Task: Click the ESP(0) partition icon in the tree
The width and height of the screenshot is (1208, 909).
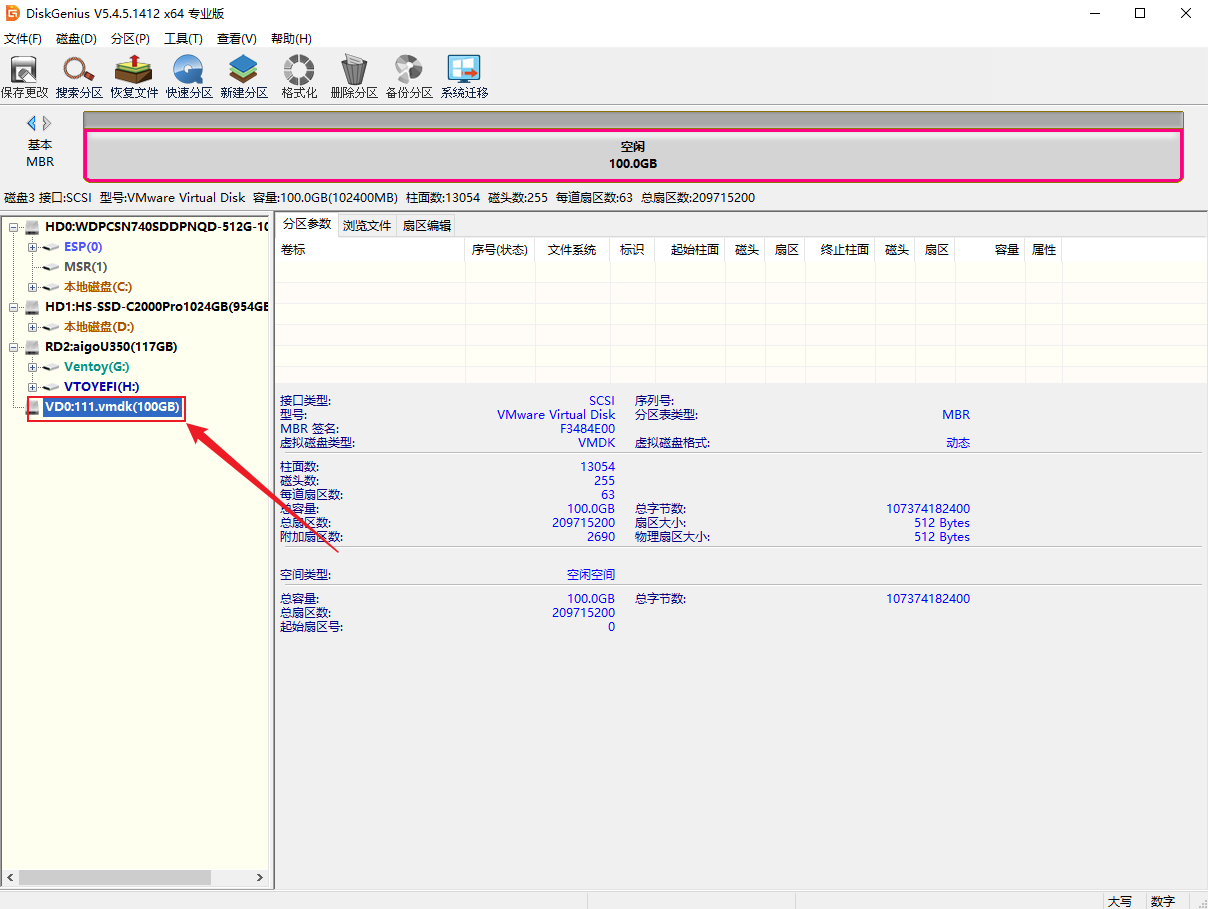Action: pyautogui.click(x=52, y=247)
